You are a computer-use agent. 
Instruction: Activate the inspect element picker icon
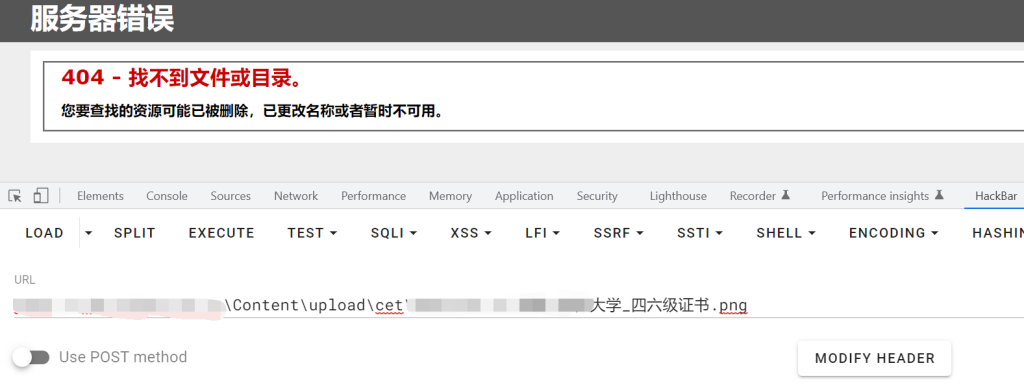pos(15,196)
